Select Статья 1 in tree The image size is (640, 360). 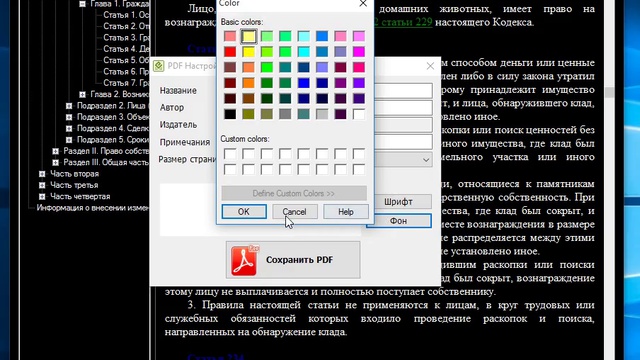(x=126, y=15)
